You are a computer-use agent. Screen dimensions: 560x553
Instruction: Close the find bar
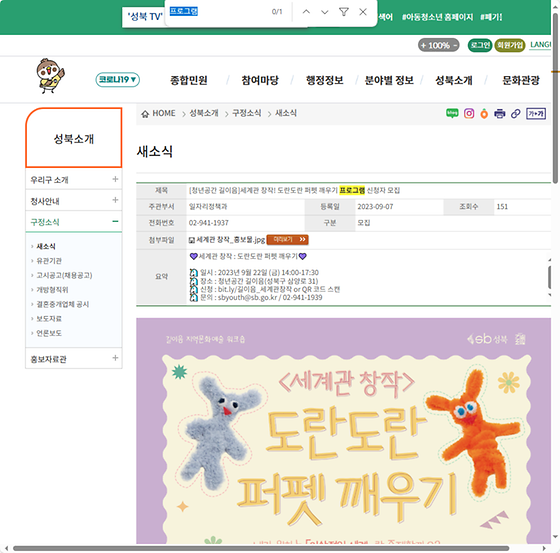[363, 12]
